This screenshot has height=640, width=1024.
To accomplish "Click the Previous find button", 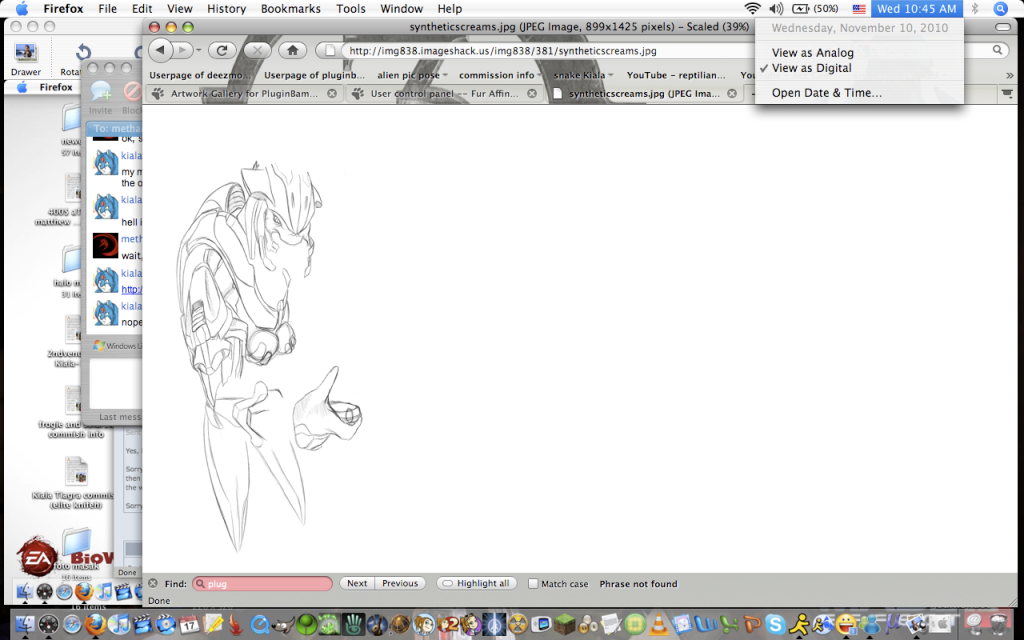I will 400,583.
